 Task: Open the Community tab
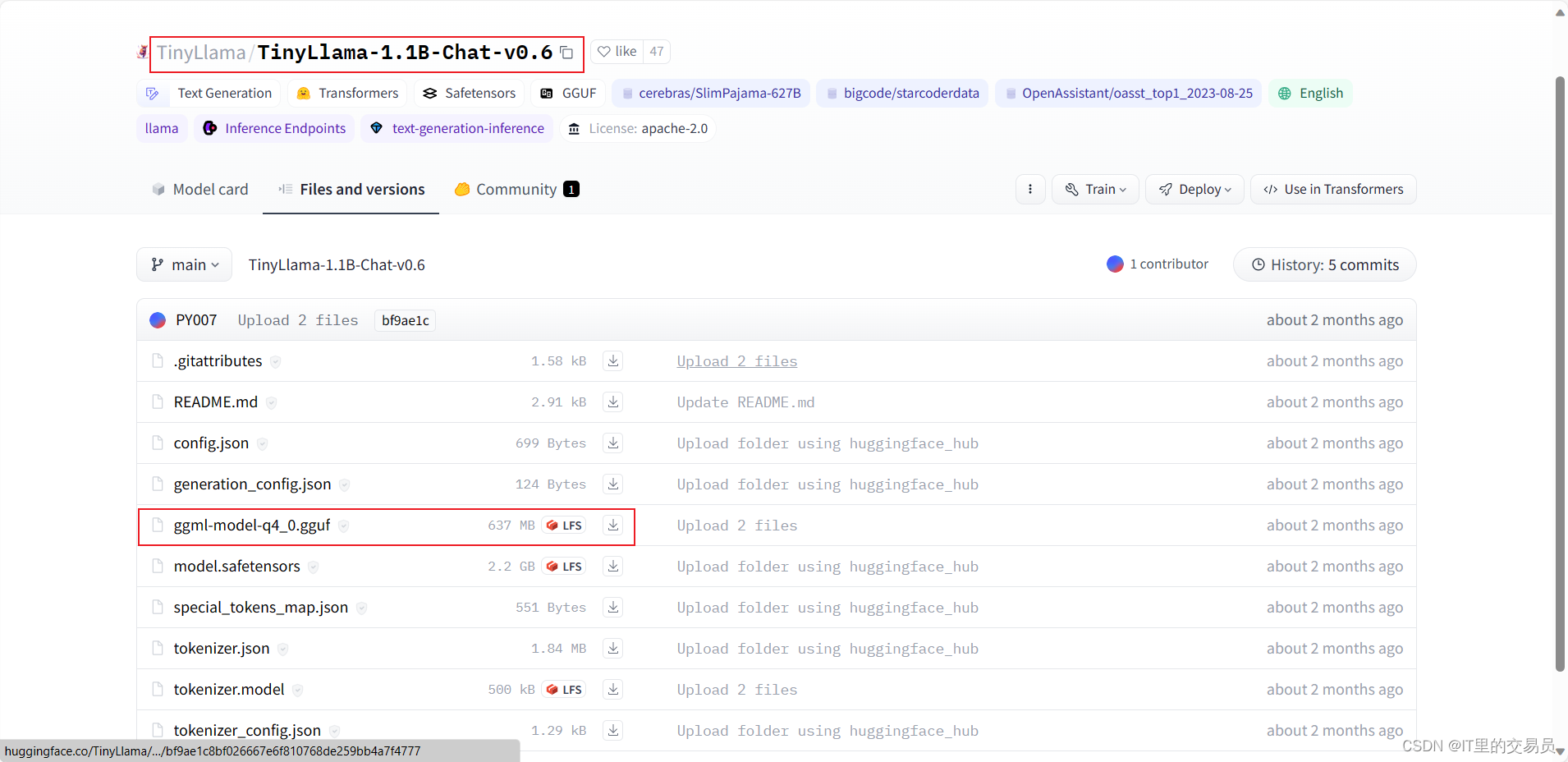point(517,189)
